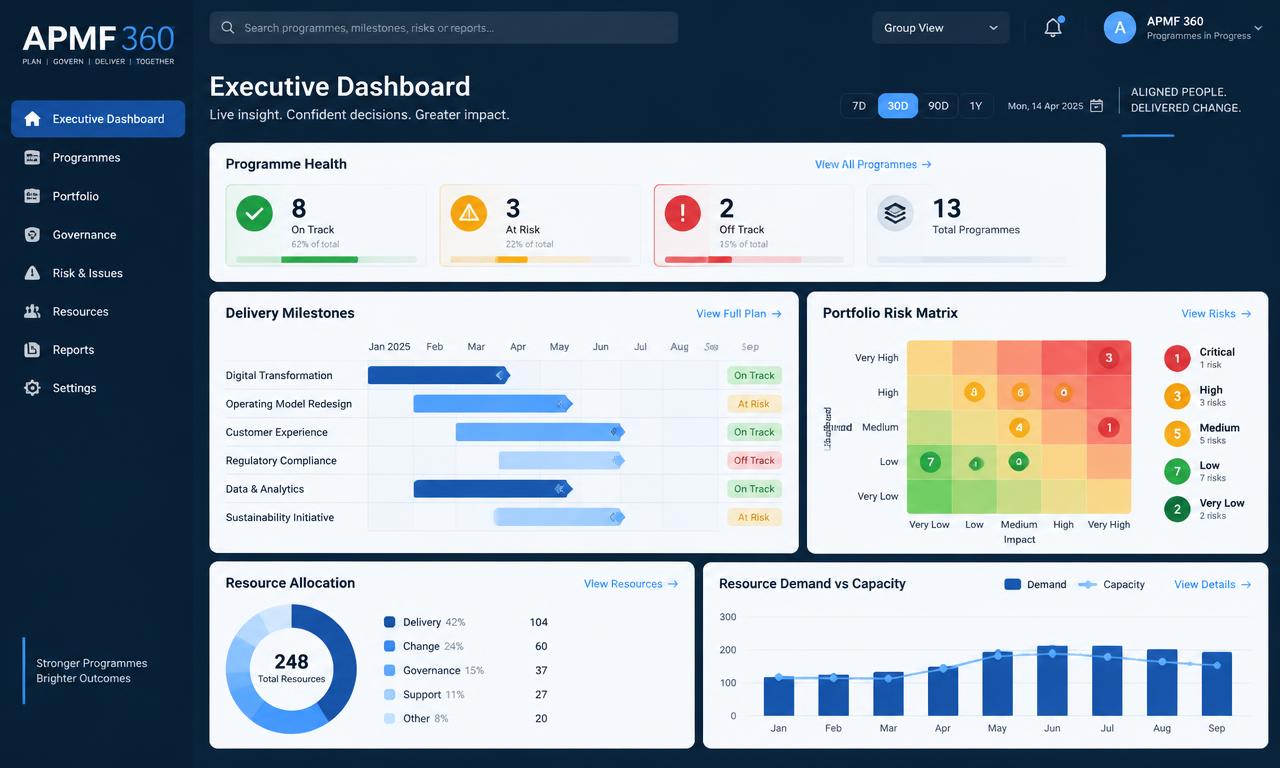Click the Resources people icon
1280x768 pixels.
point(32,312)
